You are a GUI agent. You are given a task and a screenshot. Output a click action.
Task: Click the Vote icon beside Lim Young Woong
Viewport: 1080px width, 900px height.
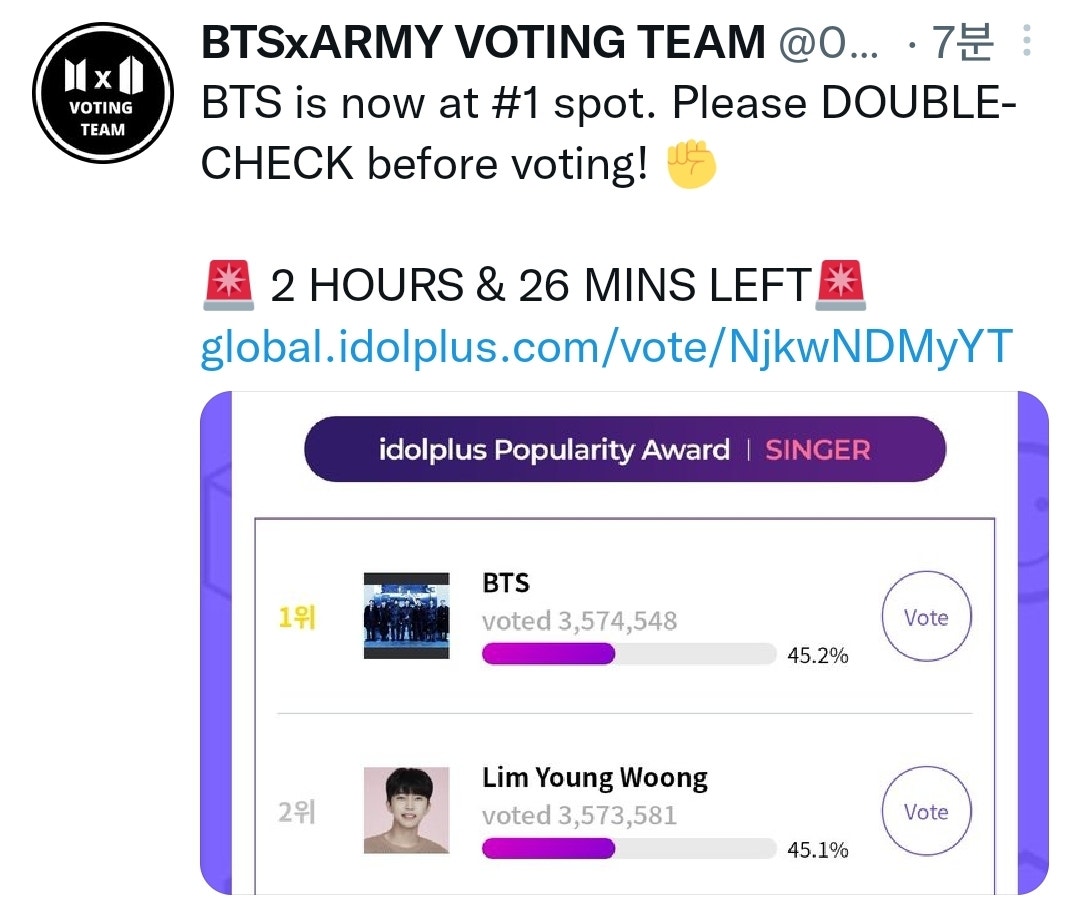coord(926,811)
